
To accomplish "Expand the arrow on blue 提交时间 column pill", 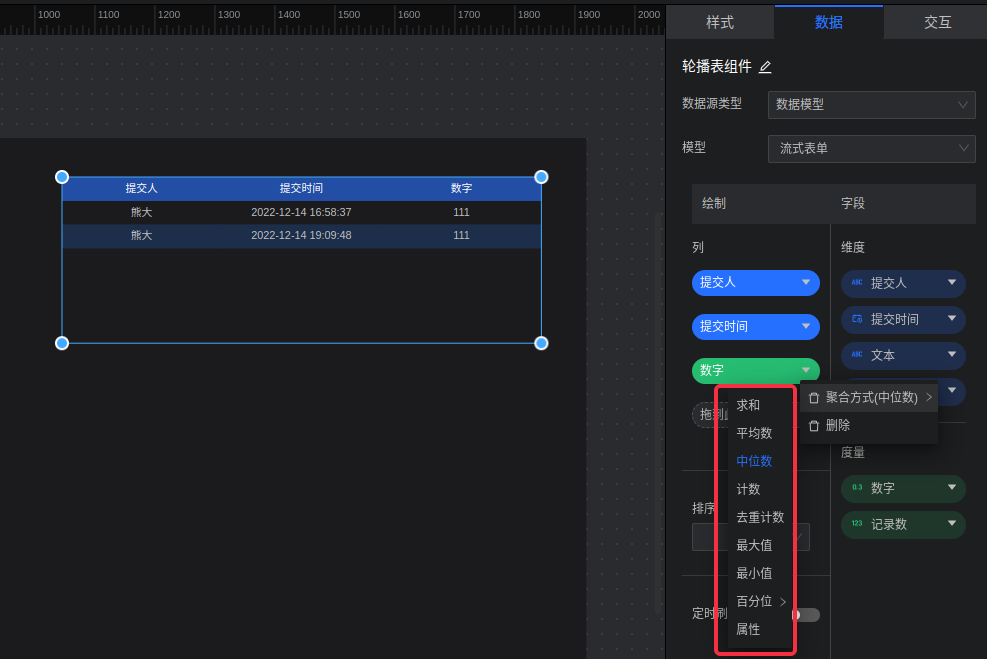I will tap(806, 326).
